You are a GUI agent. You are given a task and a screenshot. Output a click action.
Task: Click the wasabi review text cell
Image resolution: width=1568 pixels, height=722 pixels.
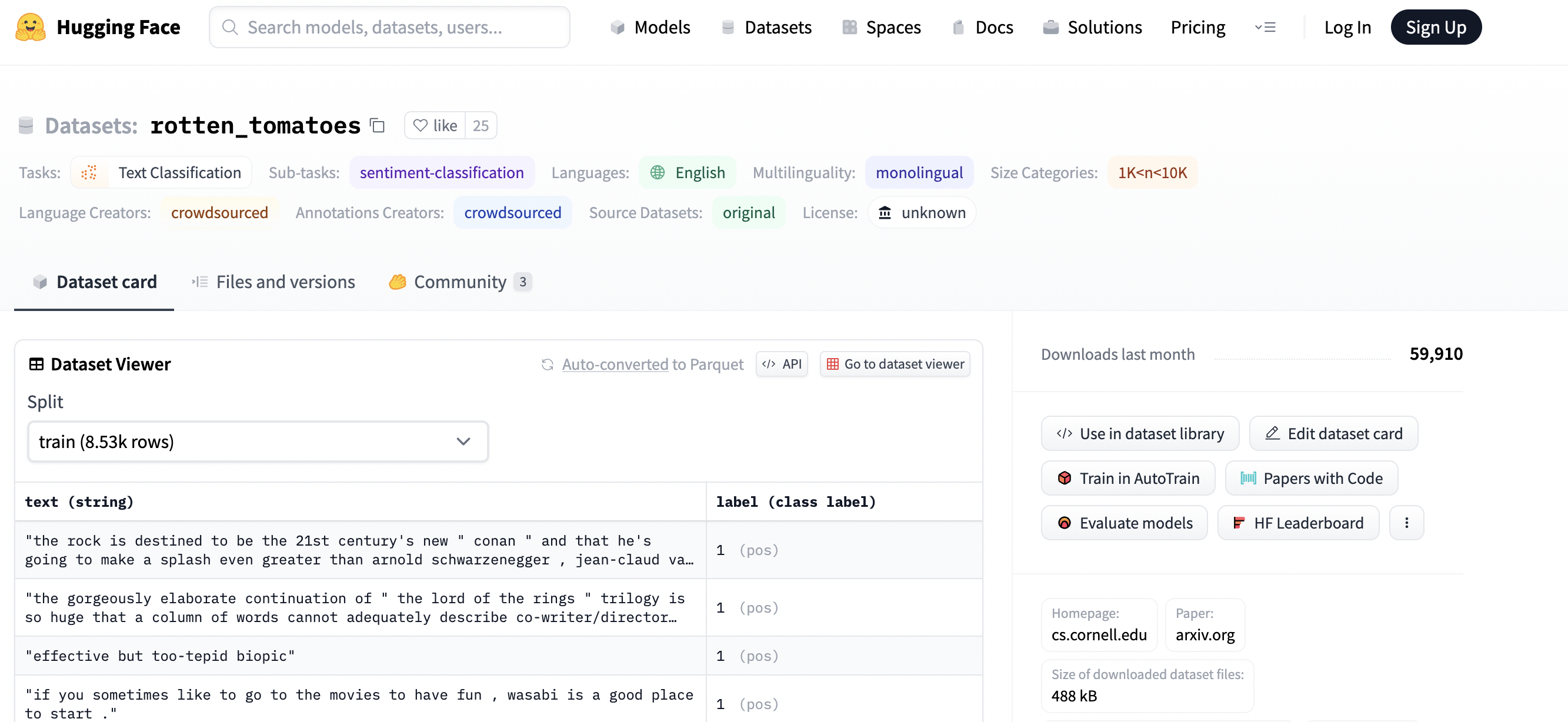[361, 700]
